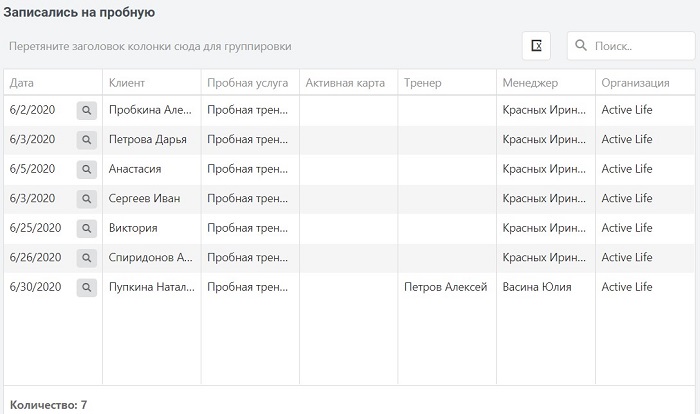Click trainer cell Петров Алексей
Screen dimensions: 700x414
[x=446, y=287]
